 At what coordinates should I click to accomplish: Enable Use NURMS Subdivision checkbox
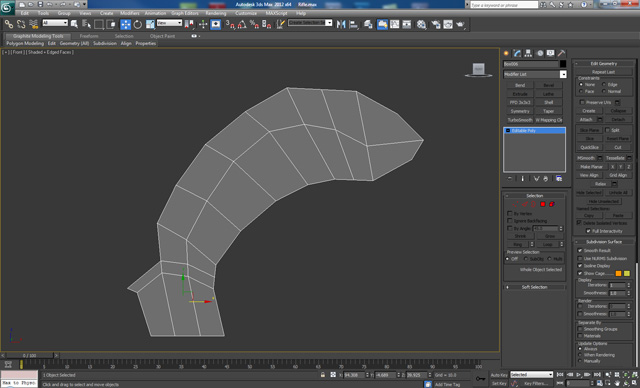(x=580, y=258)
